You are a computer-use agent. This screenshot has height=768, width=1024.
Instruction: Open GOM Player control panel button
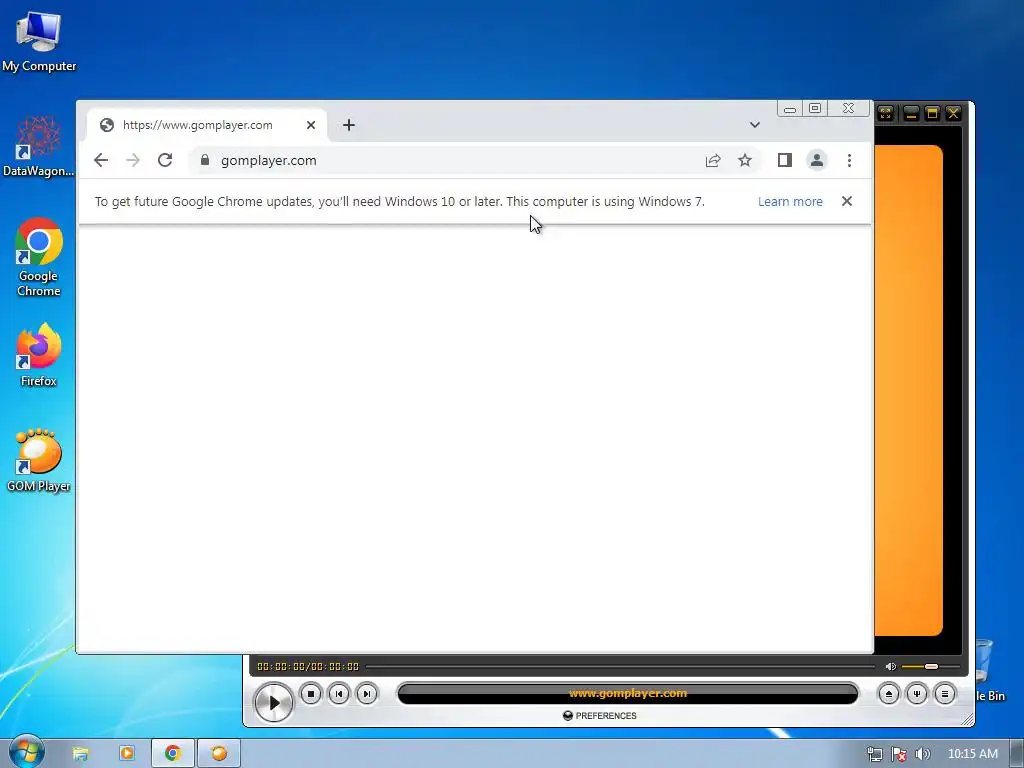917,694
